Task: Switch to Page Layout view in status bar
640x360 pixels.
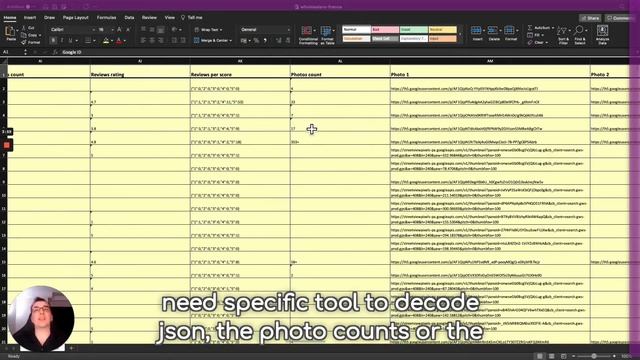Action: coord(551,356)
